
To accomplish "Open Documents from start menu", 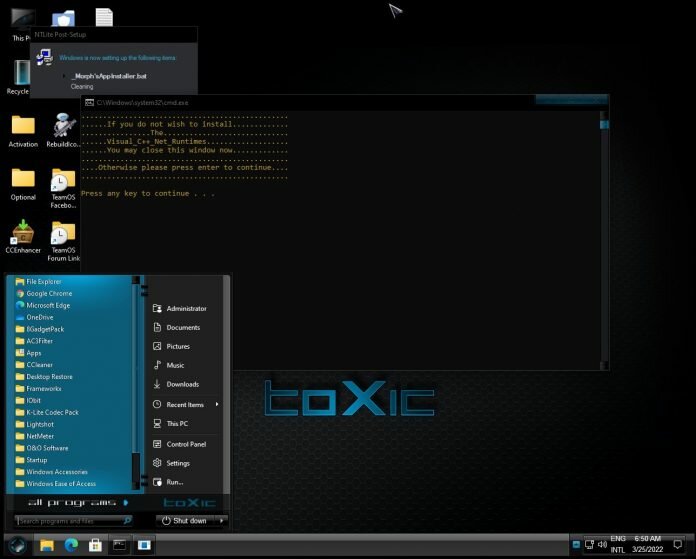I will [x=176, y=328].
